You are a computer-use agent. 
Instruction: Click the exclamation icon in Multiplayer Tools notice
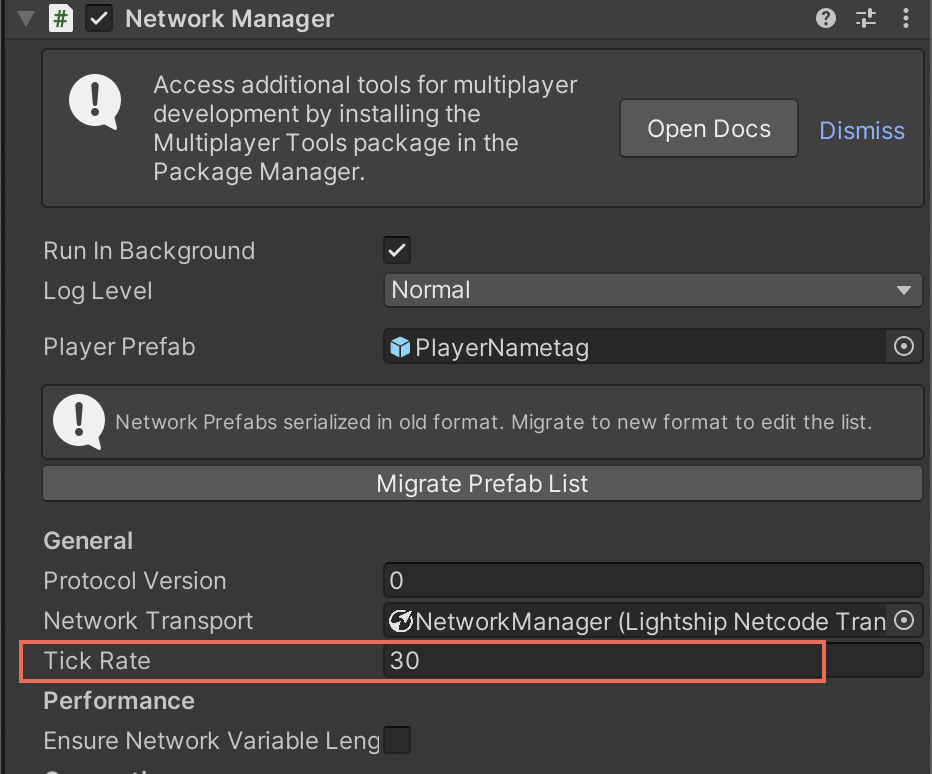click(x=95, y=101)
